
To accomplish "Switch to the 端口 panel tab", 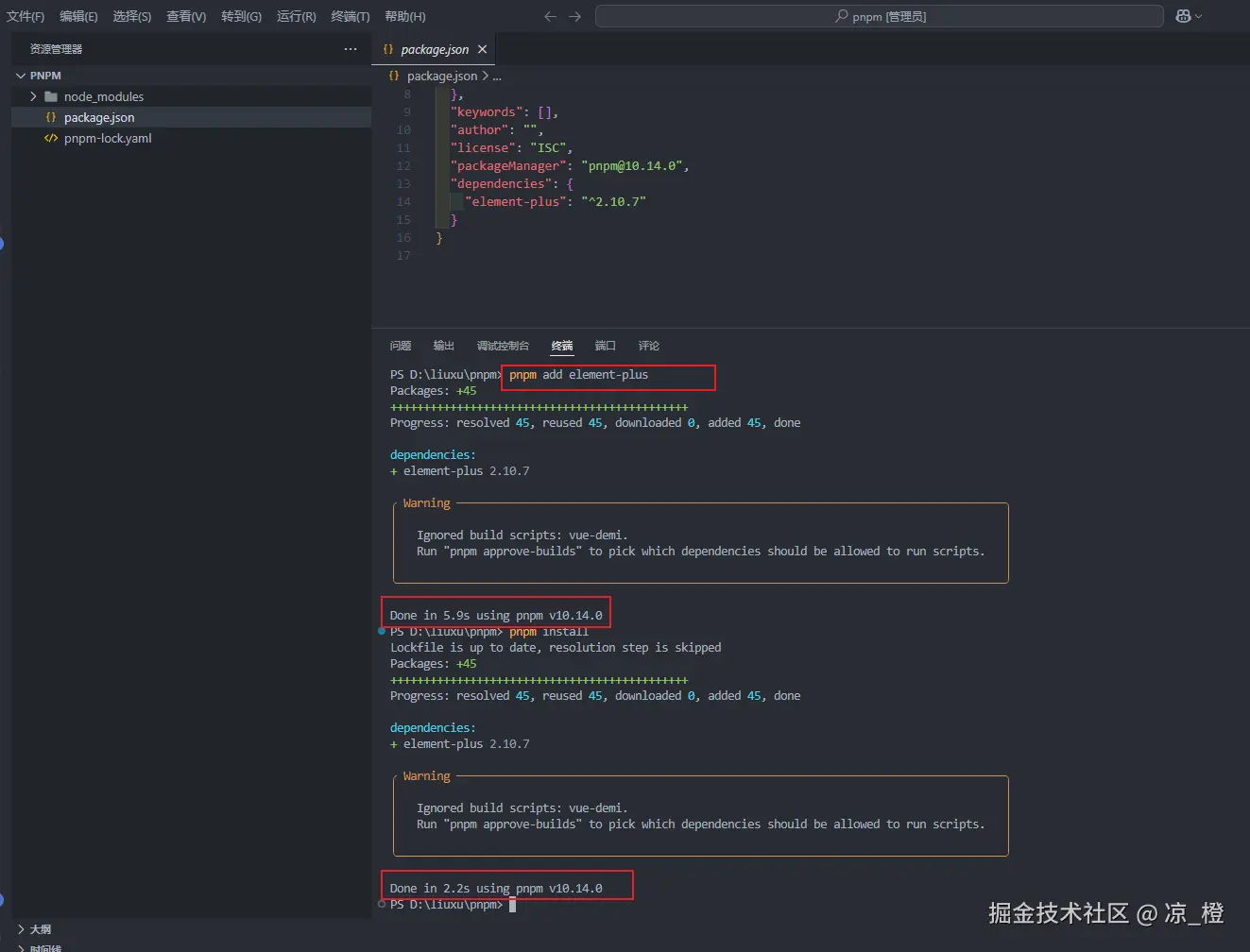I will [606, 346].
